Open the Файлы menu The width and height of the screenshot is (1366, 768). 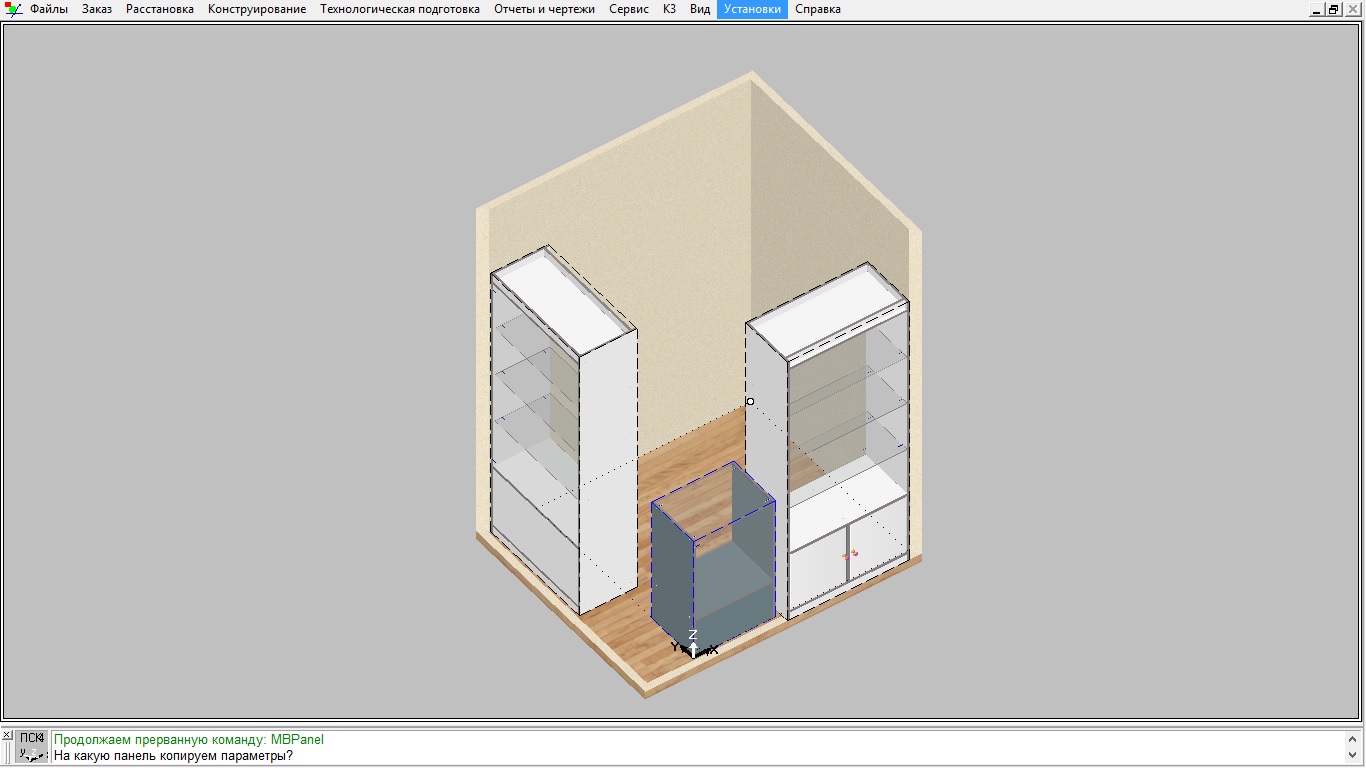click(49, 9)
